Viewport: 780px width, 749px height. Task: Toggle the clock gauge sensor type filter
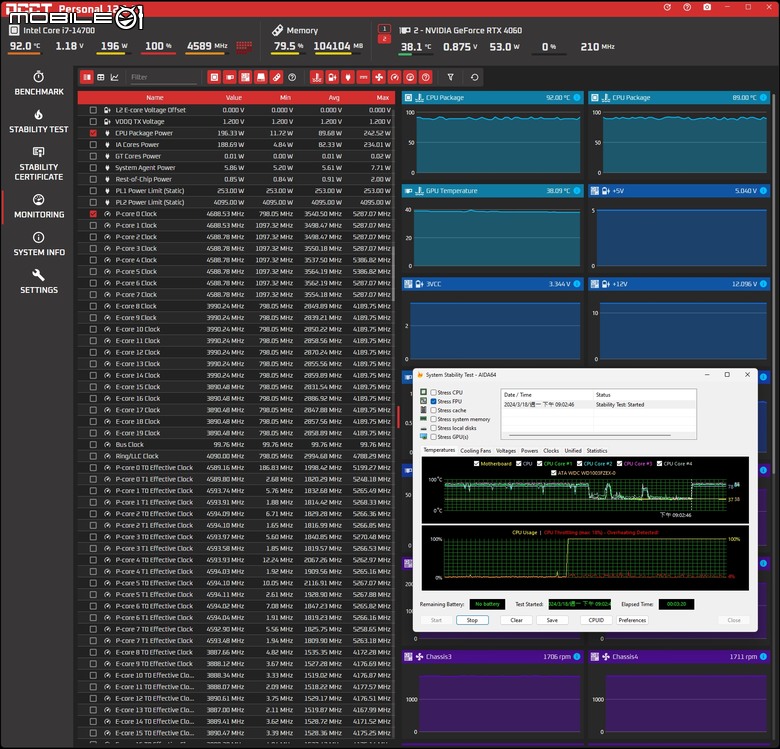pos(394,77)
